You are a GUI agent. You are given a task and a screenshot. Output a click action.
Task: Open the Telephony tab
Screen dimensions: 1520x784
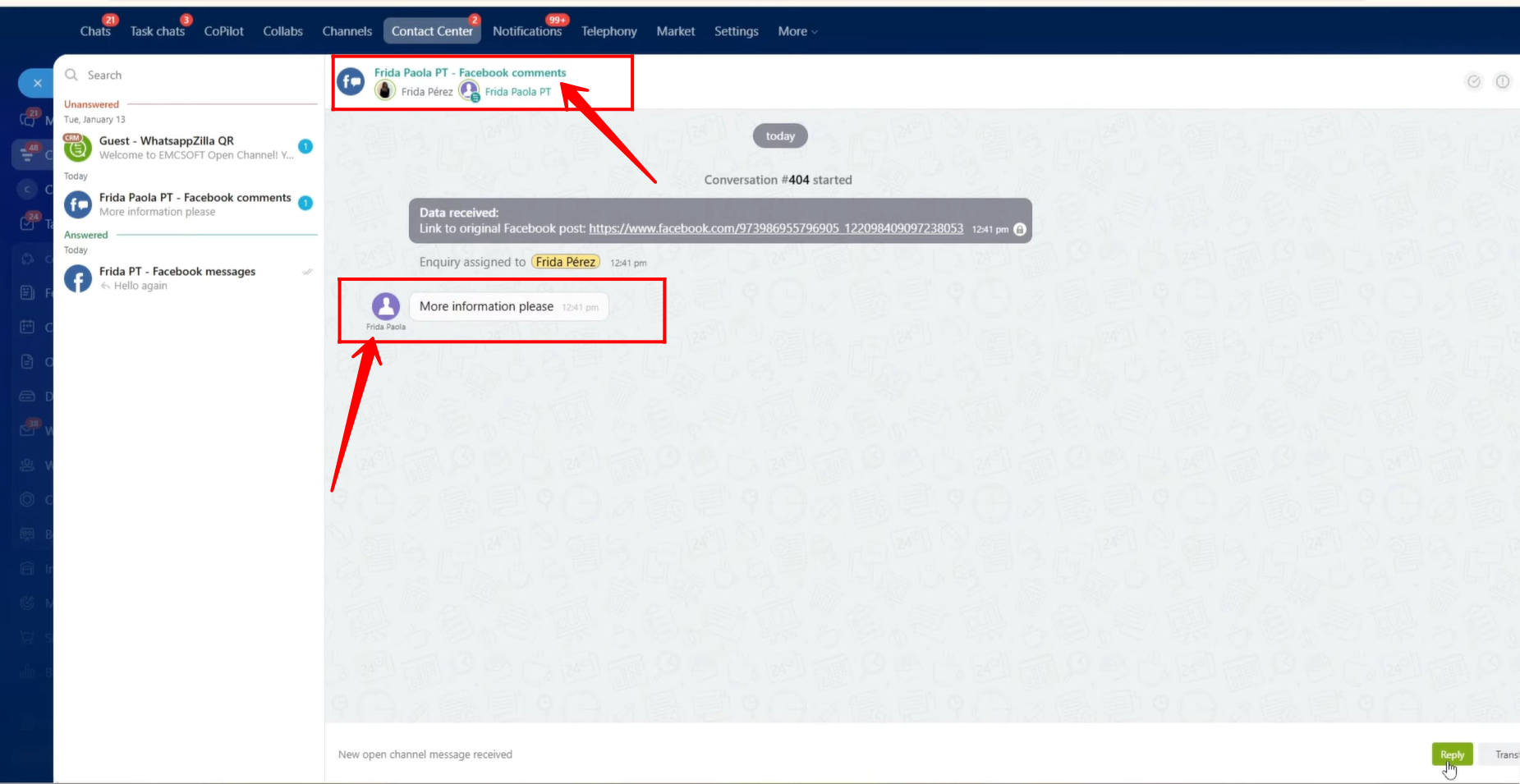click(x=608, y=31)
